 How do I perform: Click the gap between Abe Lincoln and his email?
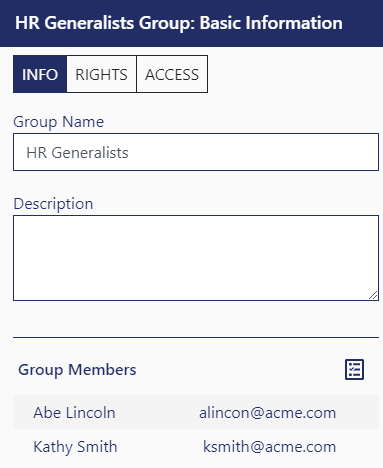157,412
